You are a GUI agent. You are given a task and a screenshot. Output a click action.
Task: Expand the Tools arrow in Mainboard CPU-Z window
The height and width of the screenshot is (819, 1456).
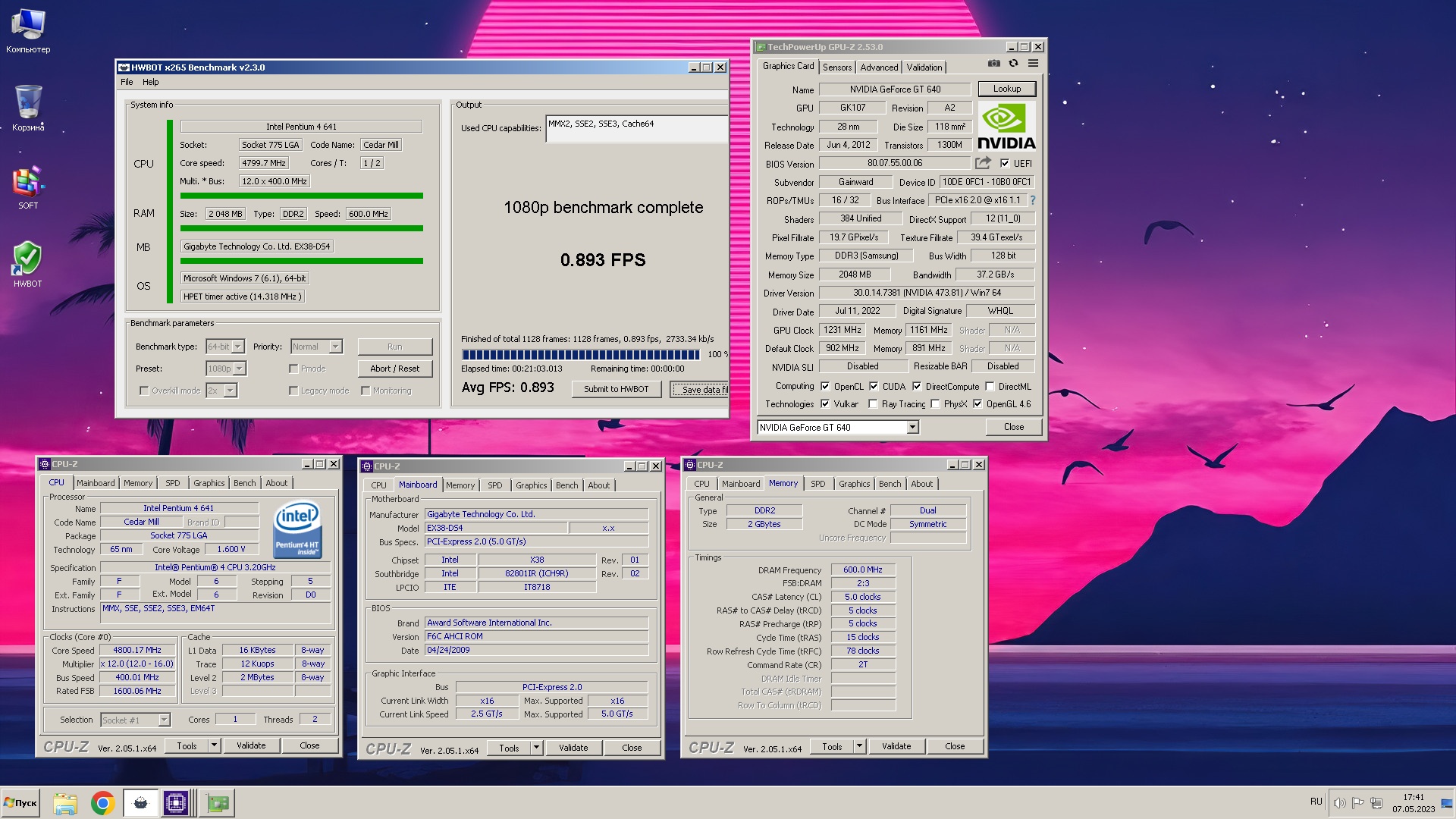pyautogui.click(x=537, y=748)
